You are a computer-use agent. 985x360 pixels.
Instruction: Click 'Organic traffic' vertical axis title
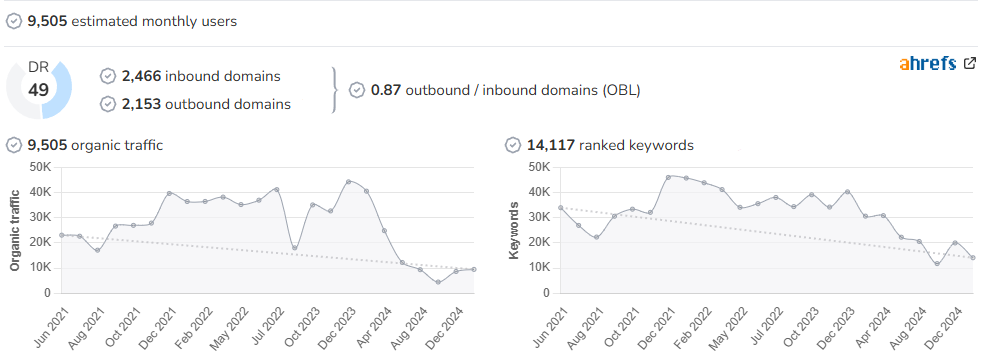pyautogui.click(x=15, y=230)
